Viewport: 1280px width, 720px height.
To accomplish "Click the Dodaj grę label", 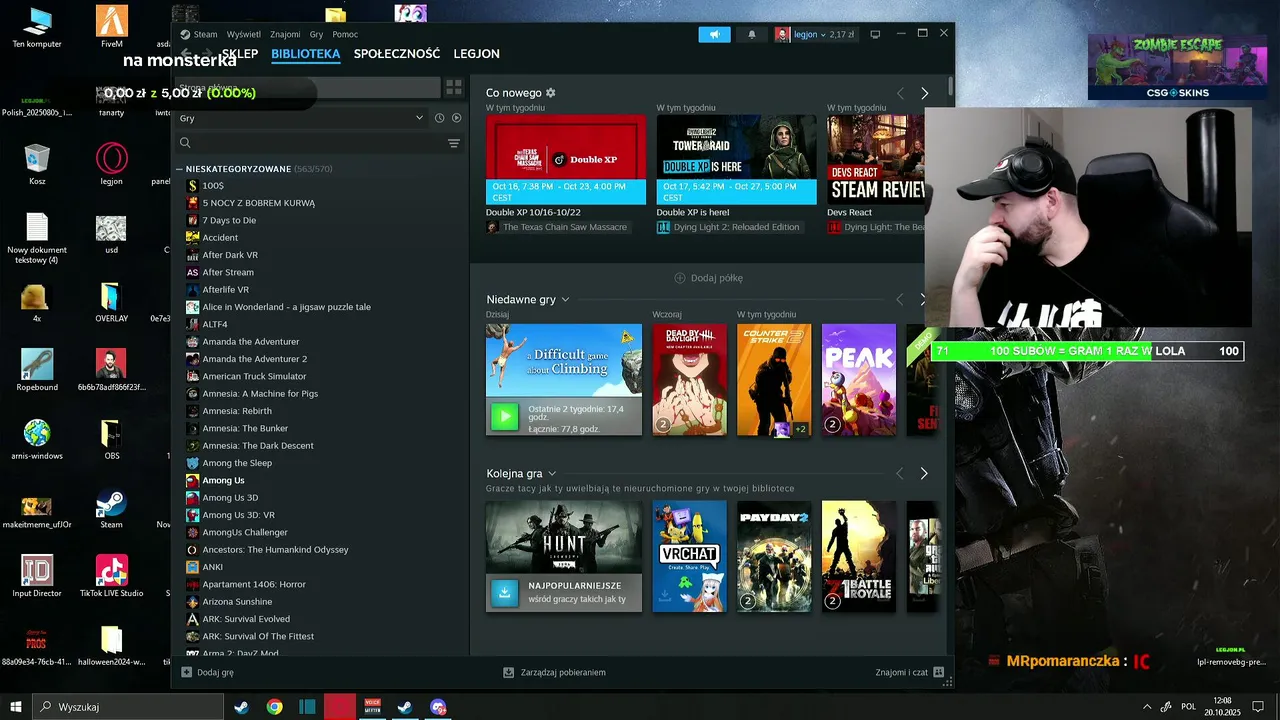I will tap(215, 672).
